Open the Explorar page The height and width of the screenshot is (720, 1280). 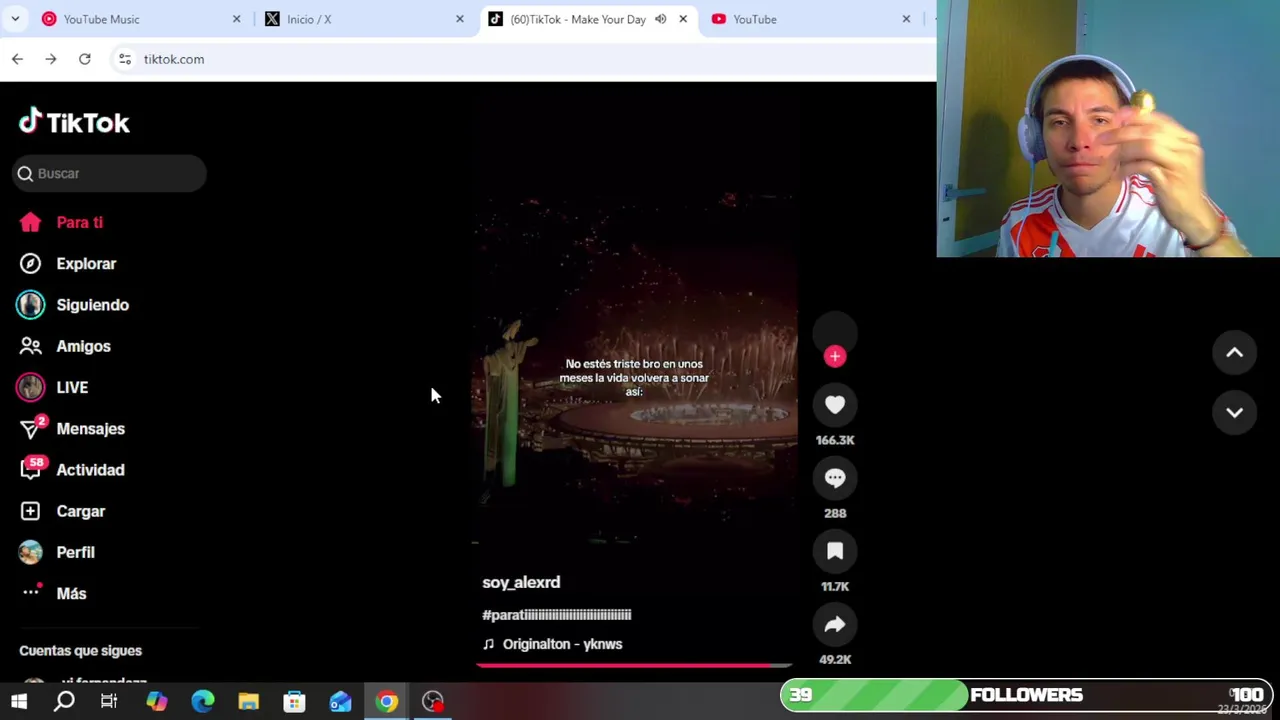(68, 263)
